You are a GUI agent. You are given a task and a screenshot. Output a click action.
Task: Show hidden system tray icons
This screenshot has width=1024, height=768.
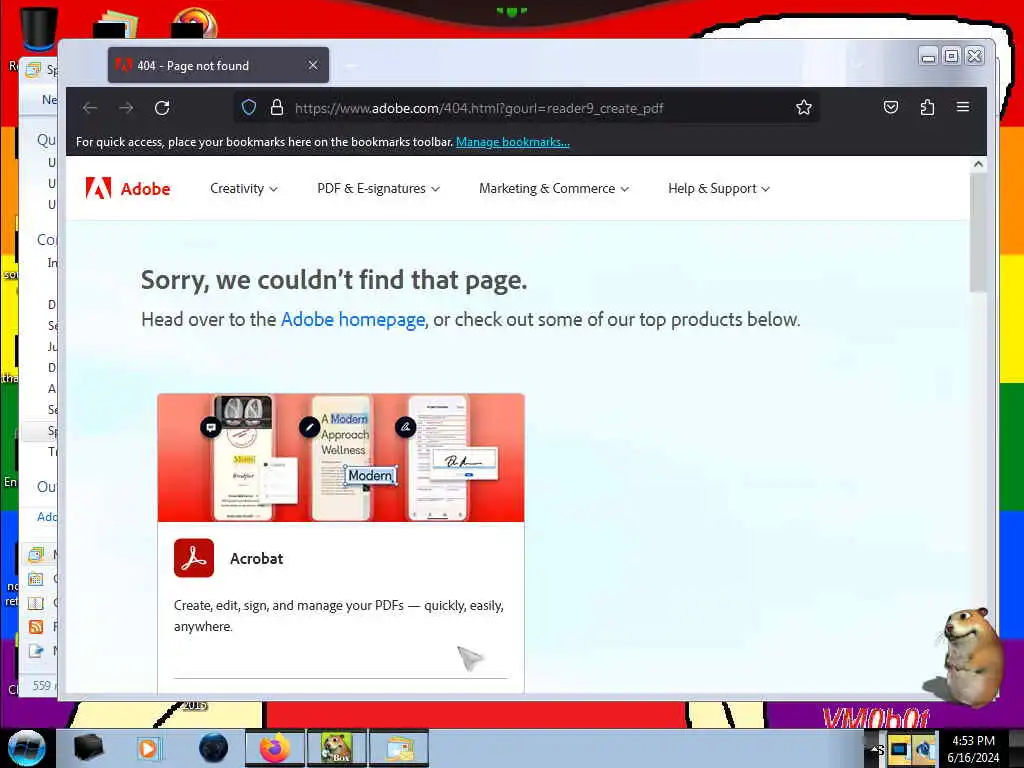[875, 748]
